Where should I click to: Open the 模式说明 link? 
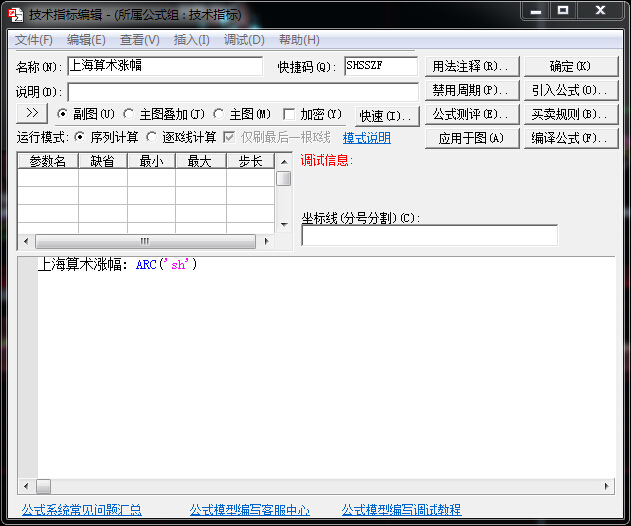(x=367, y=138)
